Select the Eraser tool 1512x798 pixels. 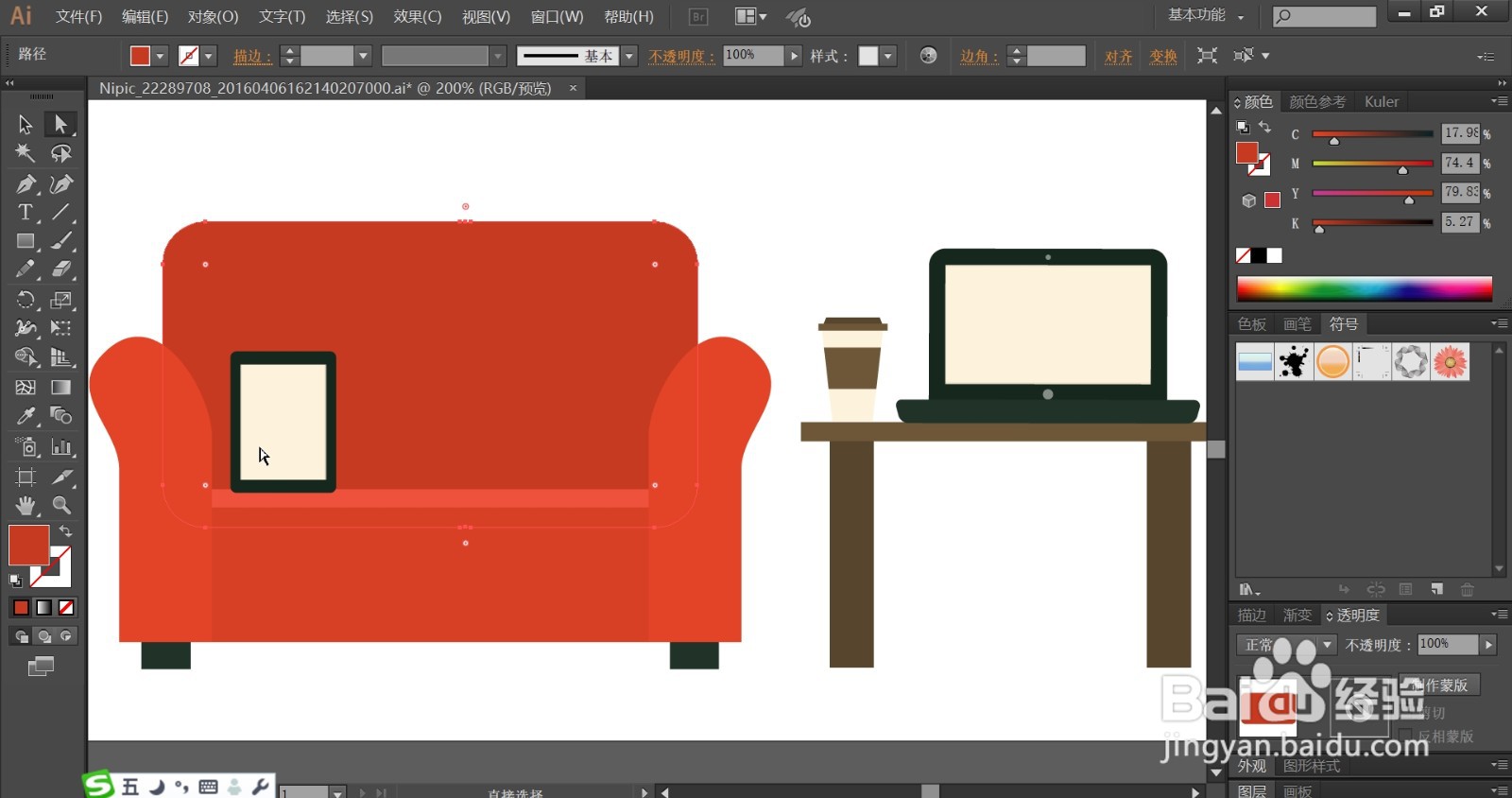coord(61,269)
